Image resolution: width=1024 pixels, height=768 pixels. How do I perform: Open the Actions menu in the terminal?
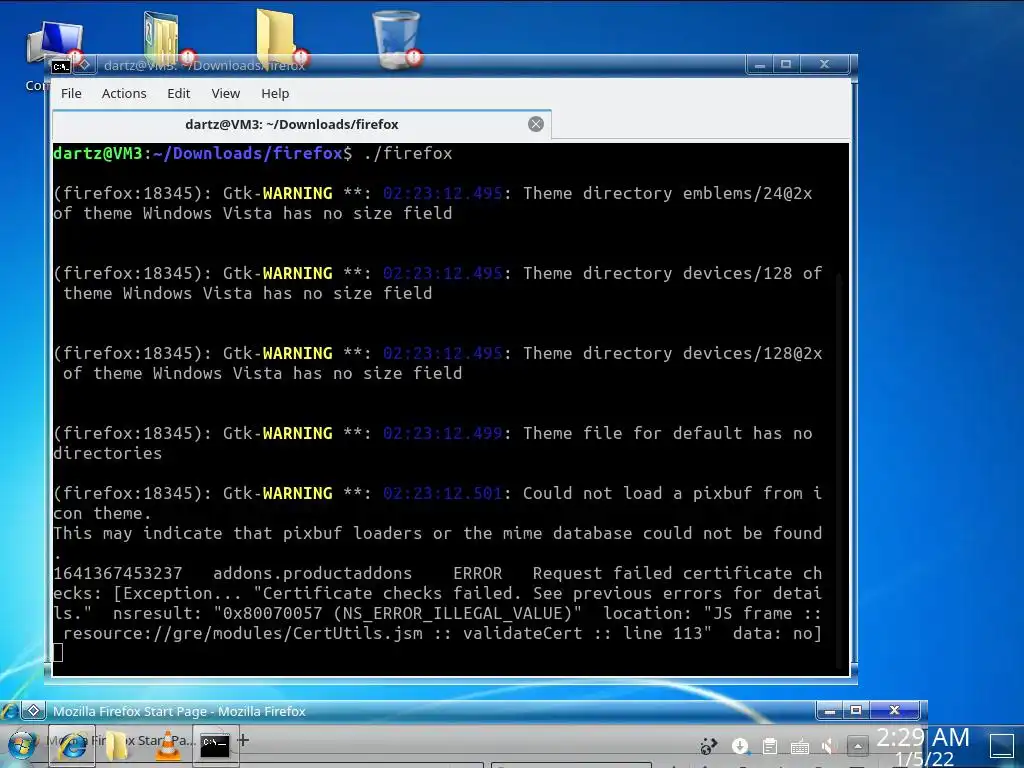[123, 93]
